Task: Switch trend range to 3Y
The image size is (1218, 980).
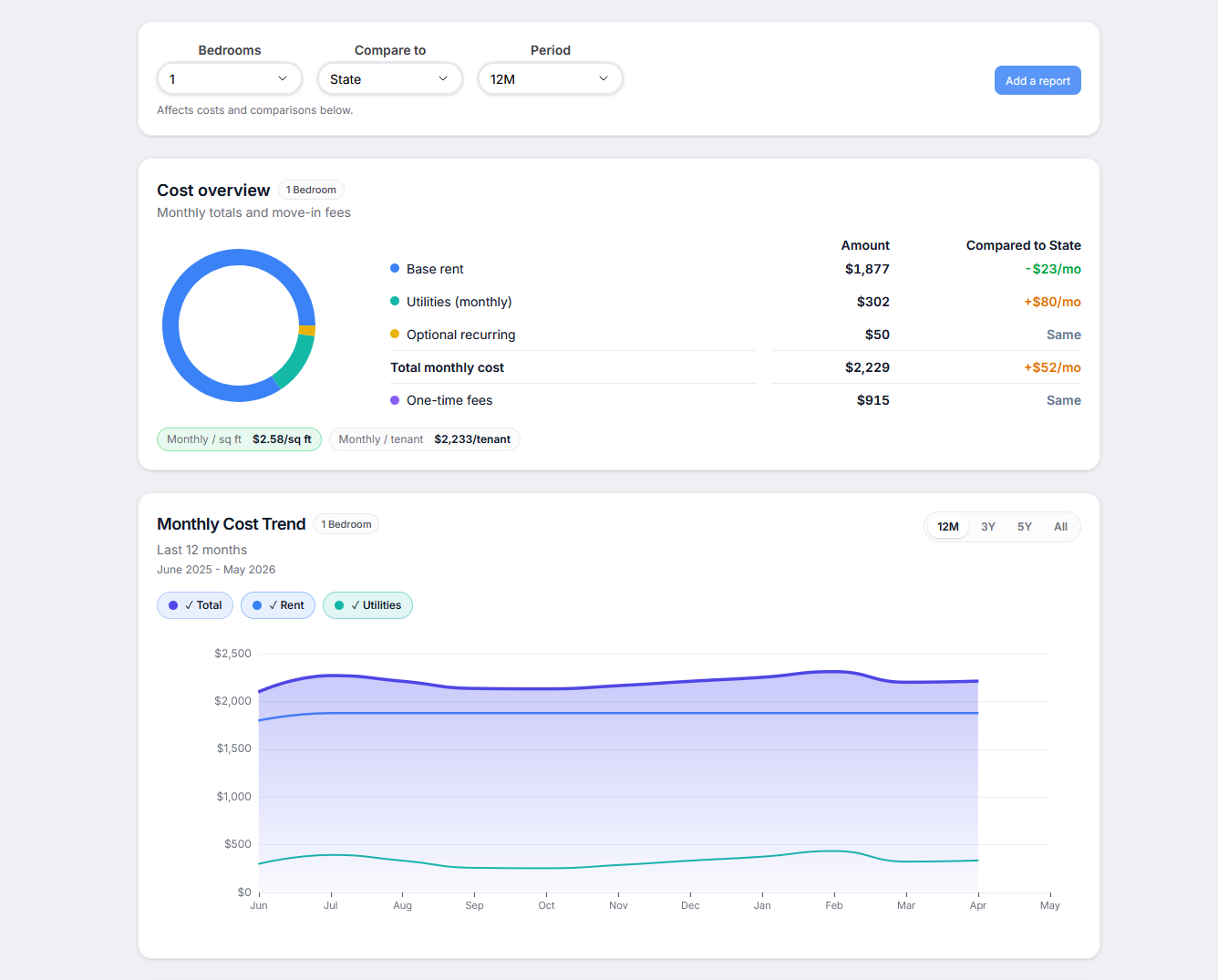Action: click(988, 527)
